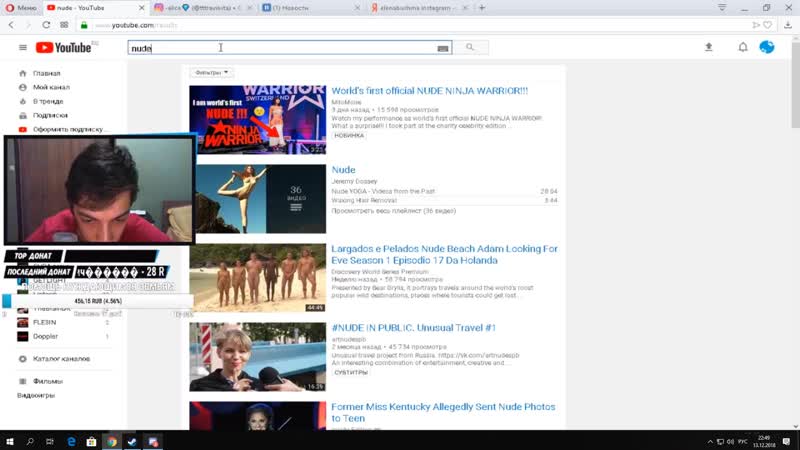
Task: Open FLESIN channel subscription
Action: tap(44, 322)
